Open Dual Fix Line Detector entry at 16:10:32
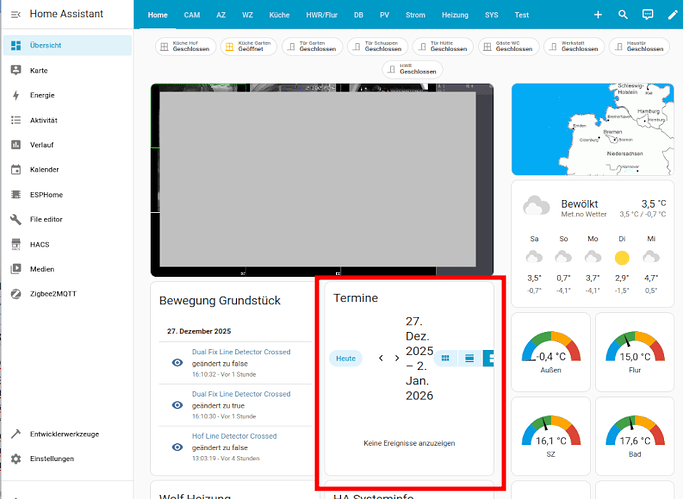This screenshot has height=499, width=683. tap(241, 352)
